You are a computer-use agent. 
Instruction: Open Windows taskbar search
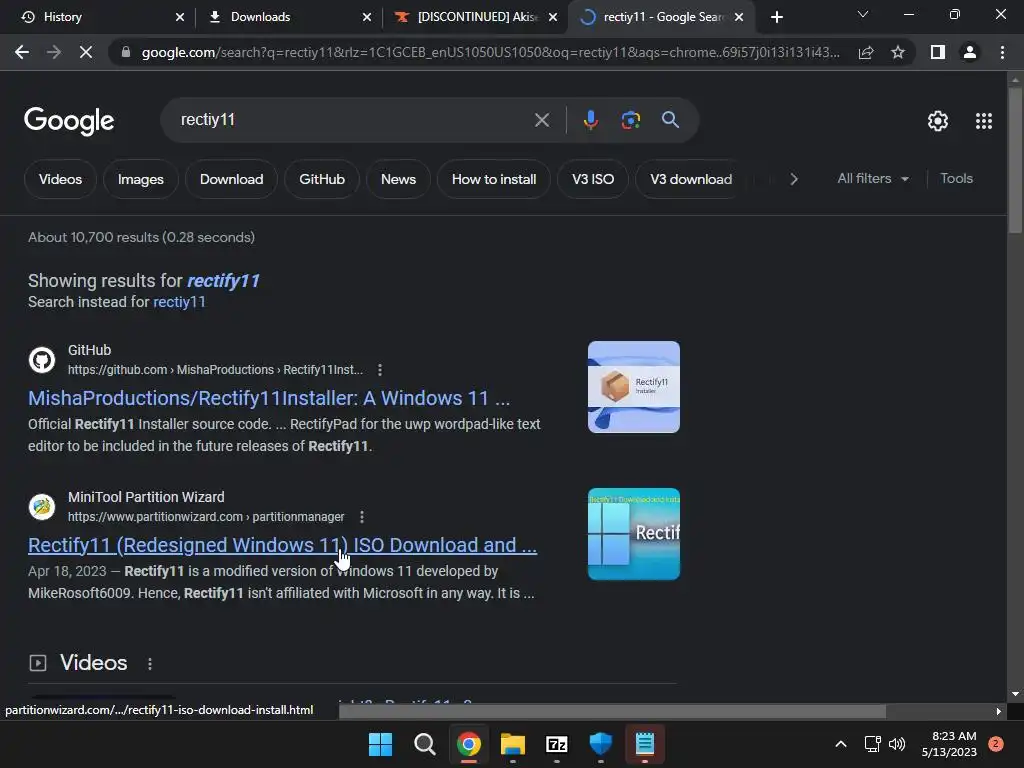[424, 744]
